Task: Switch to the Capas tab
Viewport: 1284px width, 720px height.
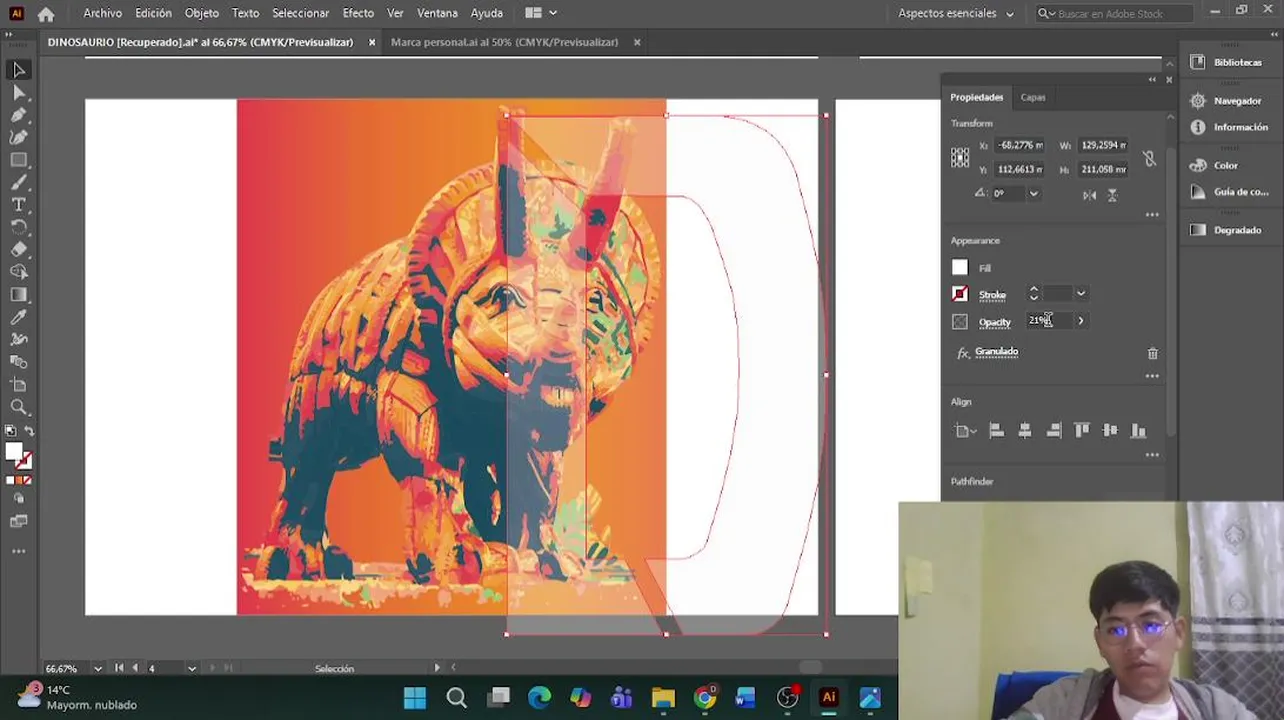Action: 1033,98
